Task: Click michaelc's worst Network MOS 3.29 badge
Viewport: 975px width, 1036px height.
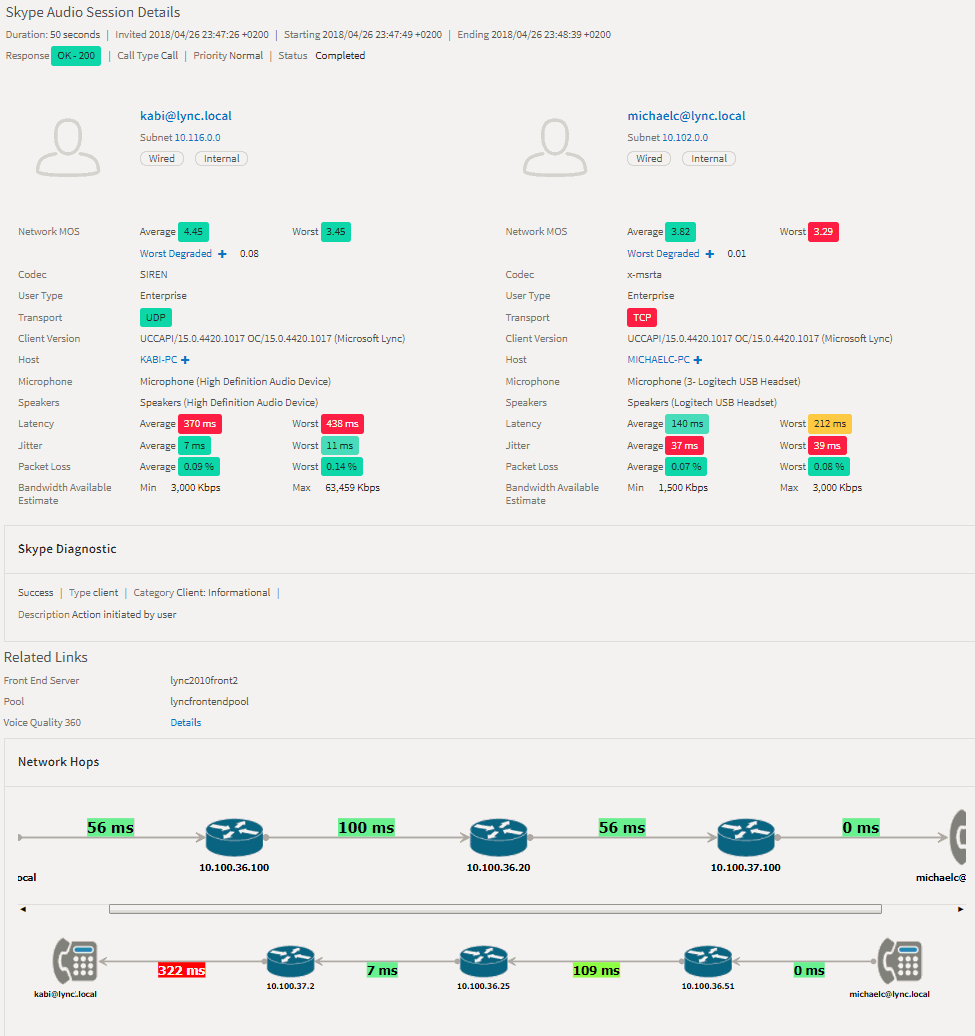Action: pos(823,232)
